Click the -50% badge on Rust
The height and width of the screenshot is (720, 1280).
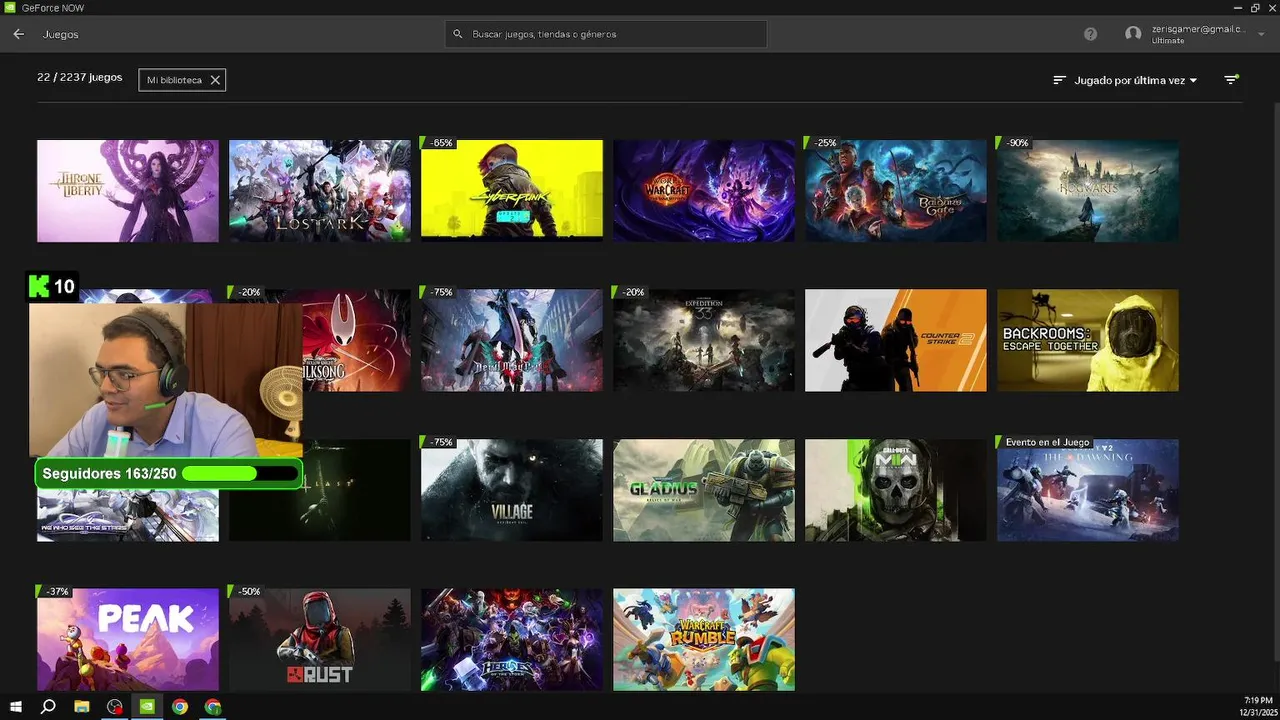pos(247,592)
